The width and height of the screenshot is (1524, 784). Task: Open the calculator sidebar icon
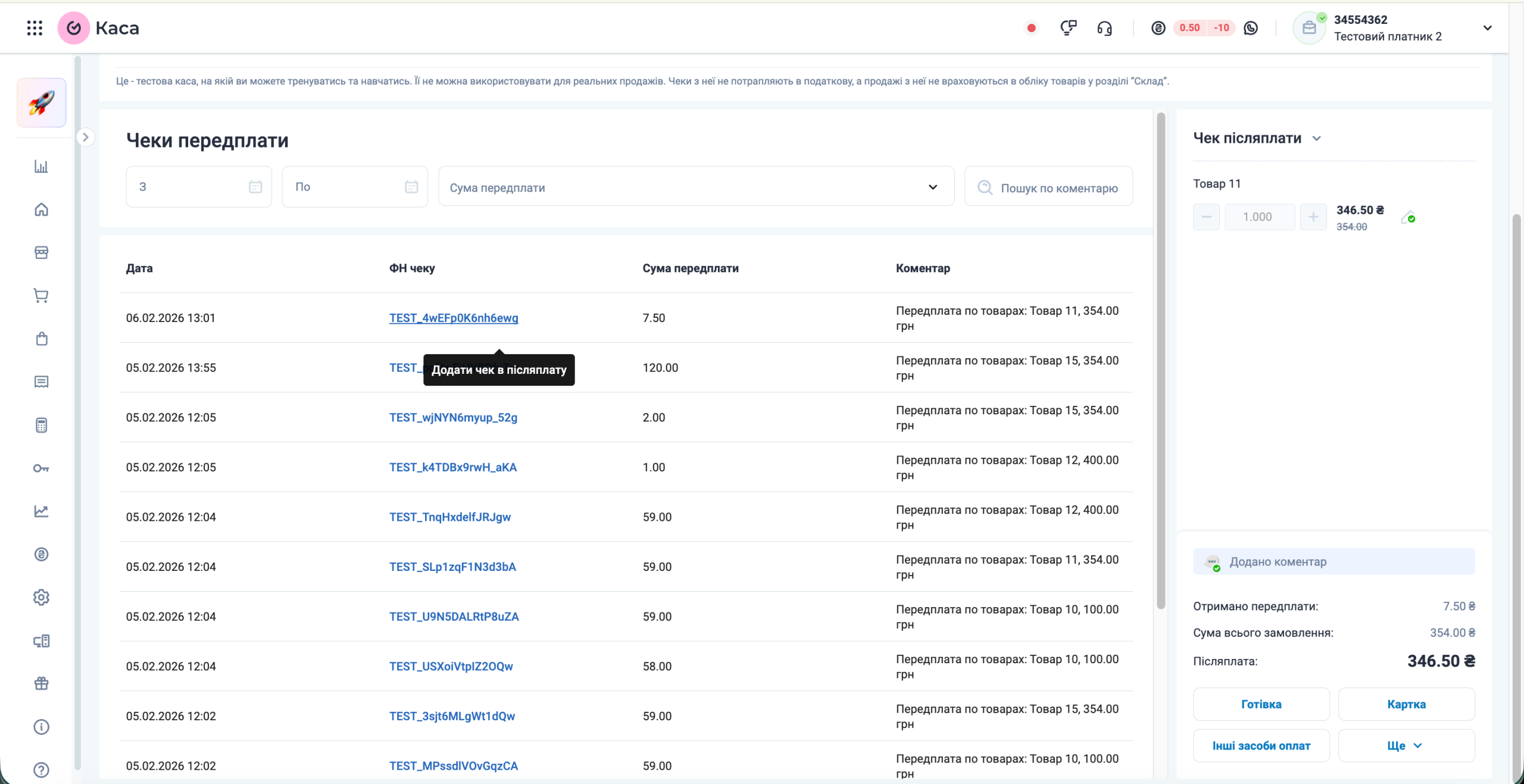41,425
